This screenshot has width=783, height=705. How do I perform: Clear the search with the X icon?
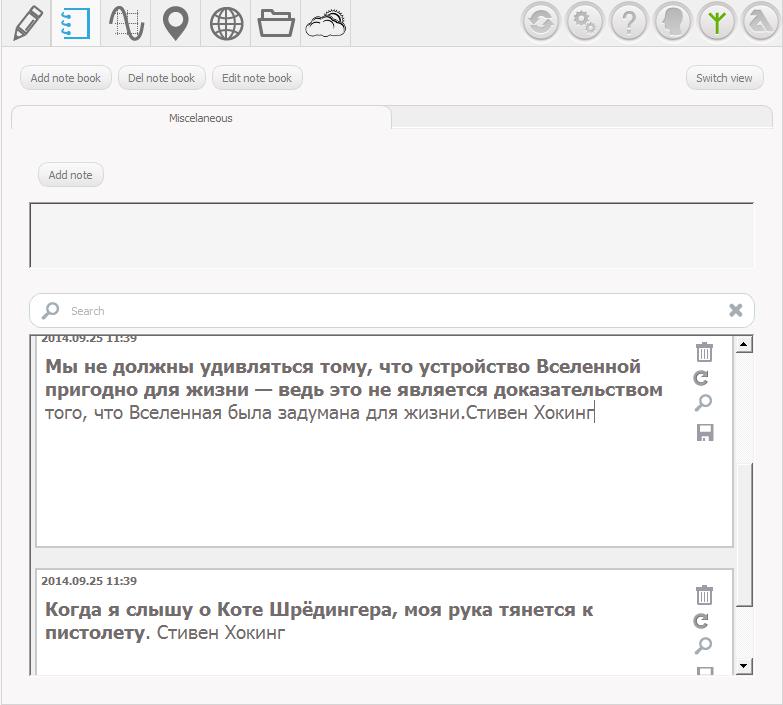coord(736,310)
